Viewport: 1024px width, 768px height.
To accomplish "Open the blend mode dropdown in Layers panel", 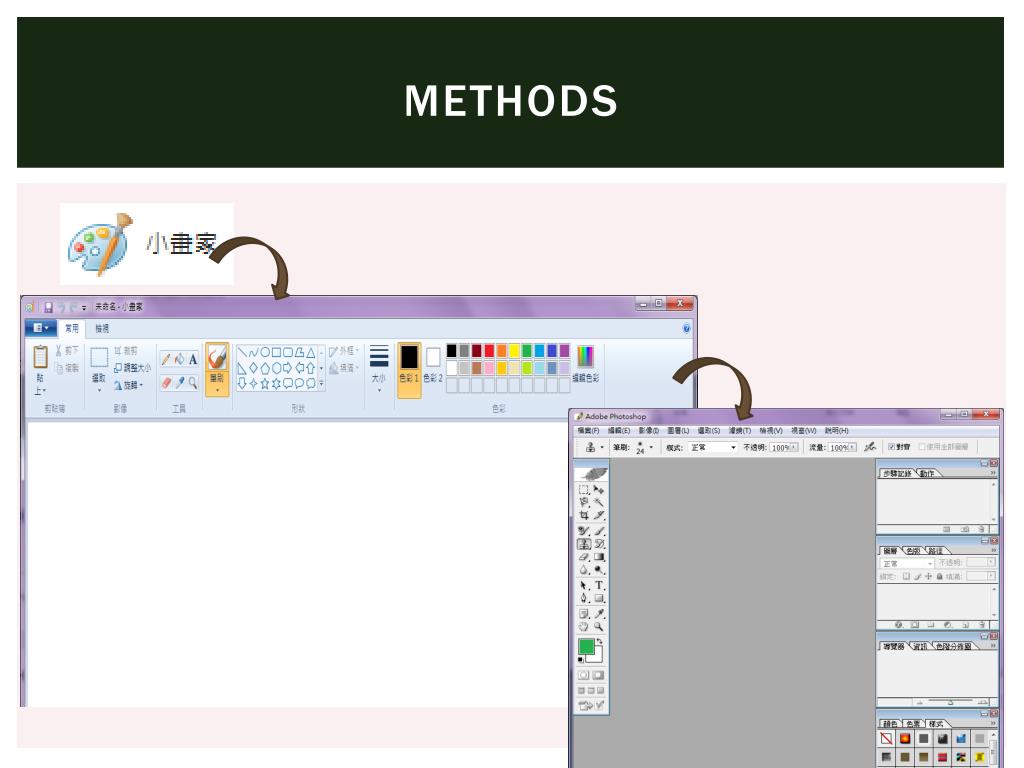I will pyautogui.click(x=907, y=563).
